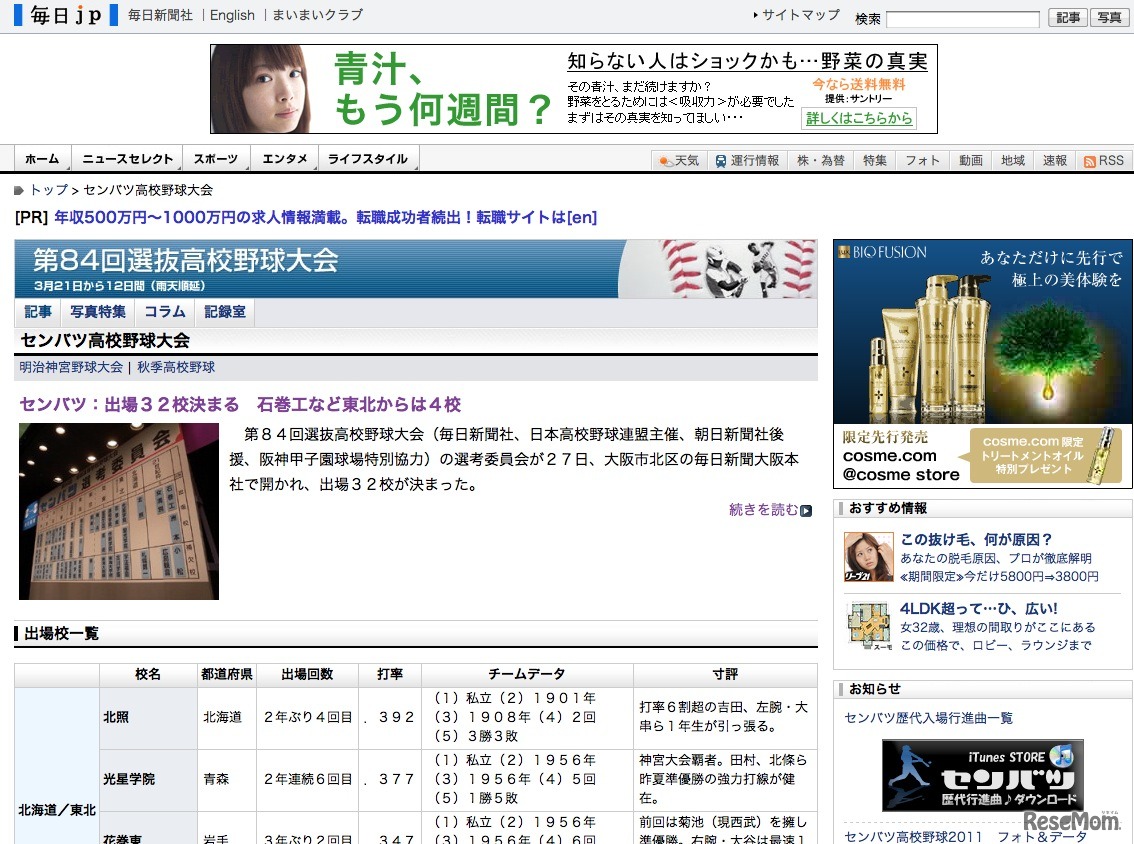Click the 光星学院 school name cell
Viewport: 1134px width, 844px height.
148,780
